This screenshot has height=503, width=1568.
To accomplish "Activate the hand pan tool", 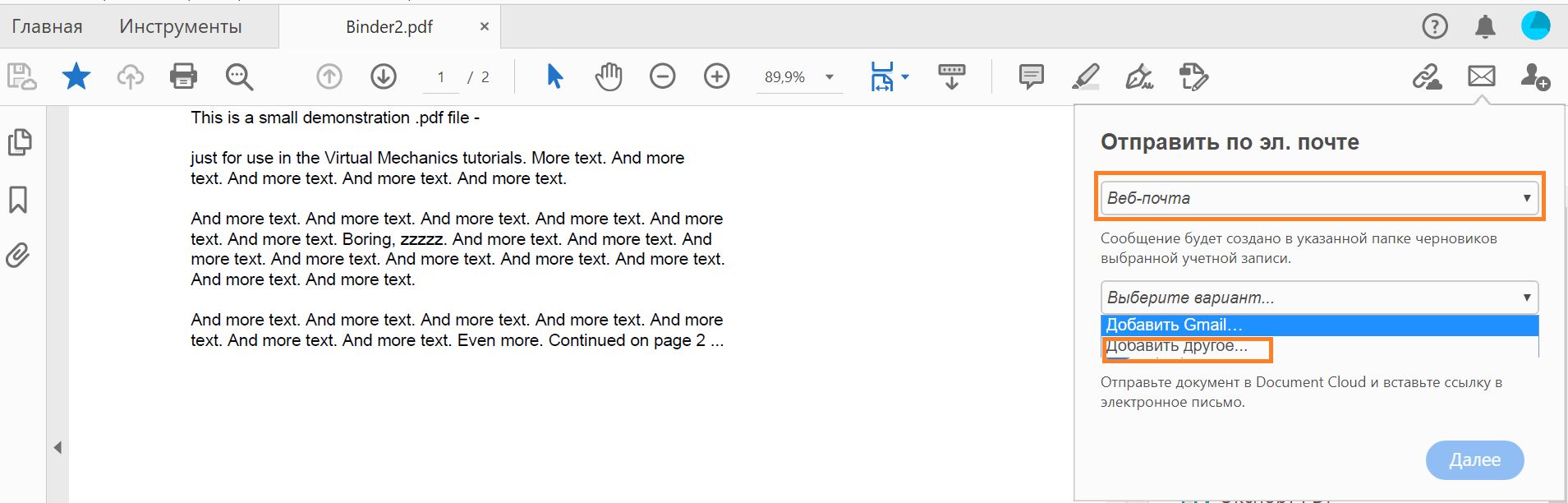I will point(609,76).
